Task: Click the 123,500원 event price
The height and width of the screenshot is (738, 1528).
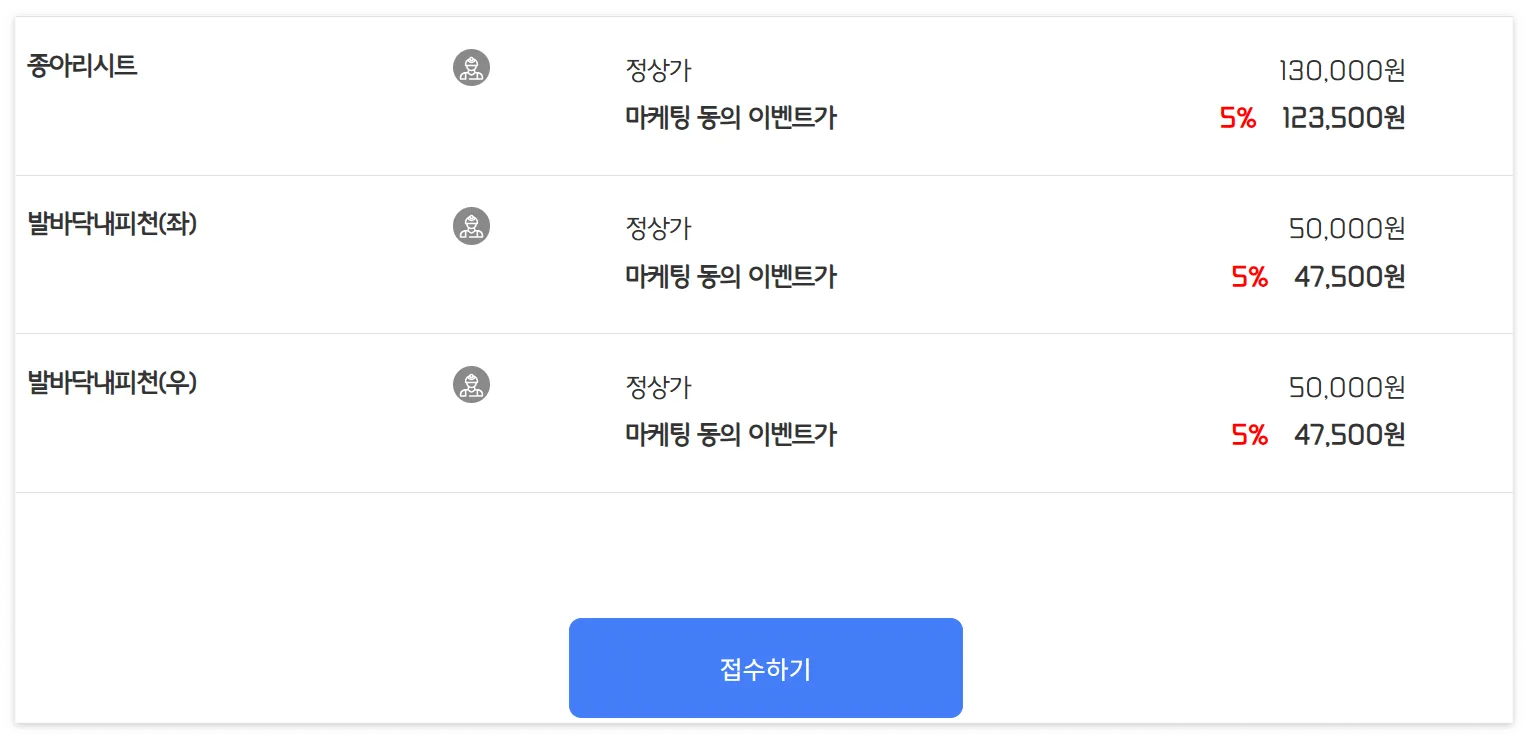Action: click(x=1343, y=118)
